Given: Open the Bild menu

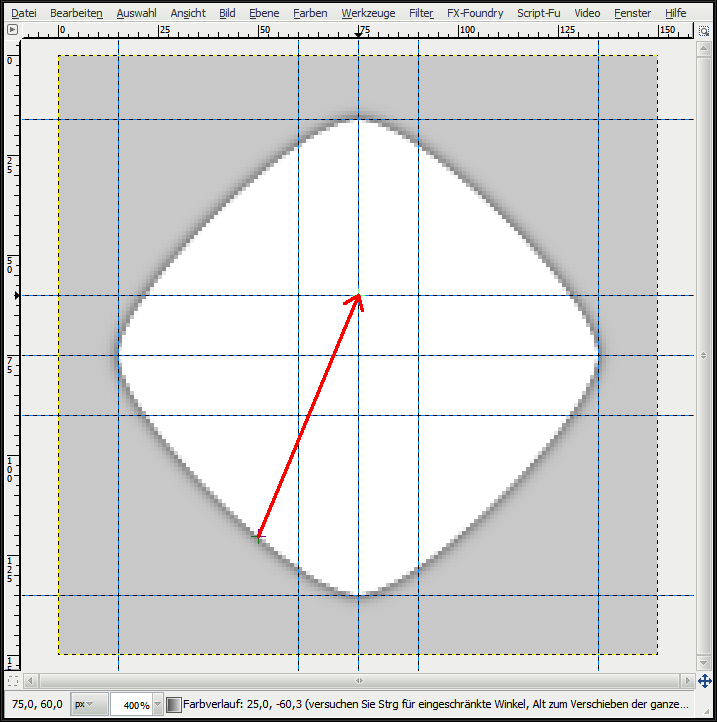Looking at the screenshot, I should point(227,13).
